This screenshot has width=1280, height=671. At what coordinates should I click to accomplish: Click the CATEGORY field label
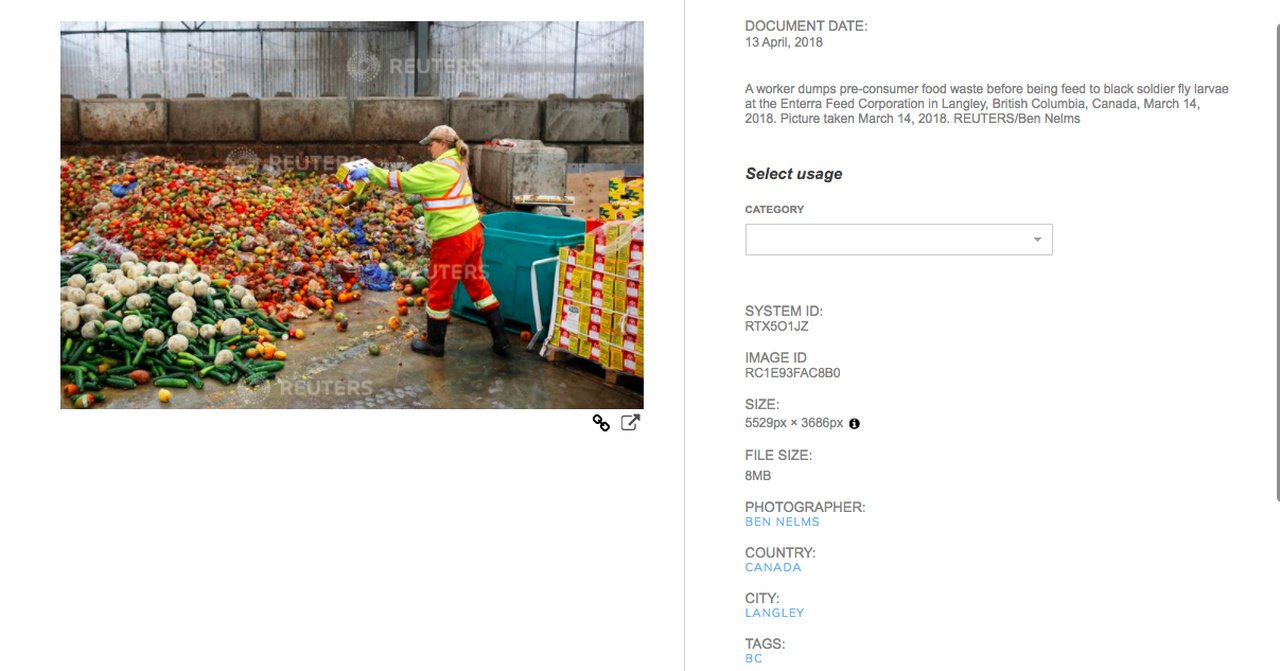click(x=774, y=210)
